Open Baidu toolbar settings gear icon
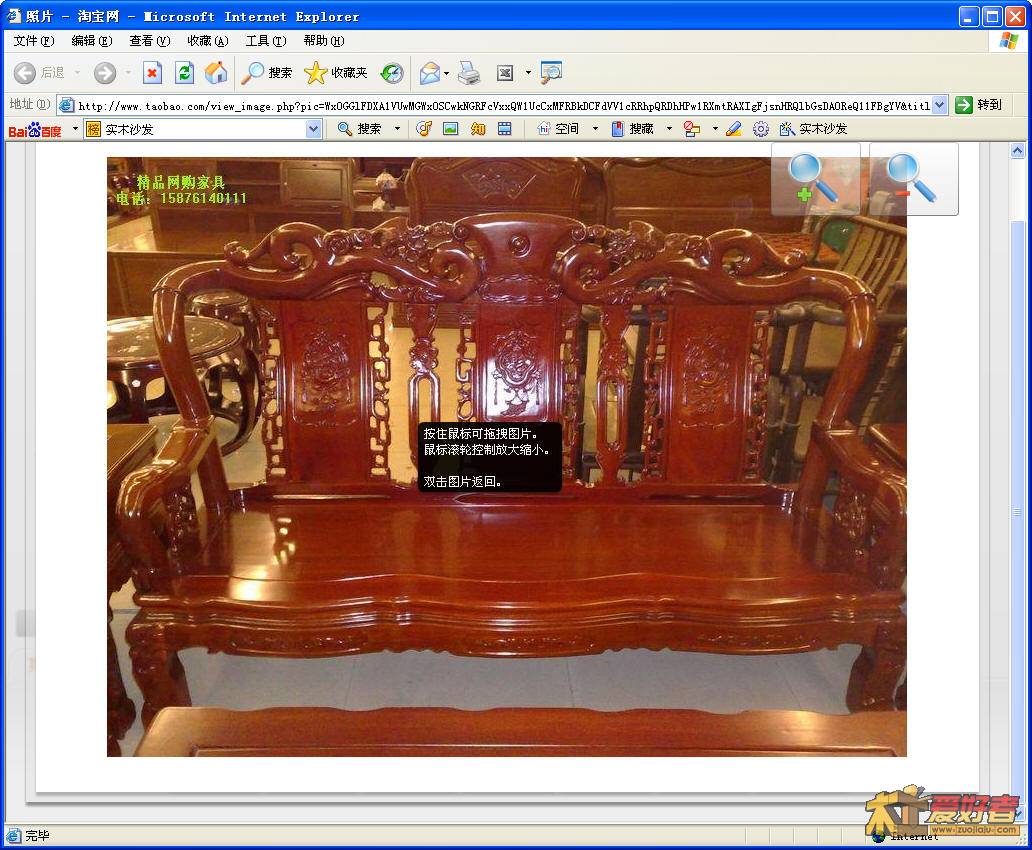 coord(761,129)
